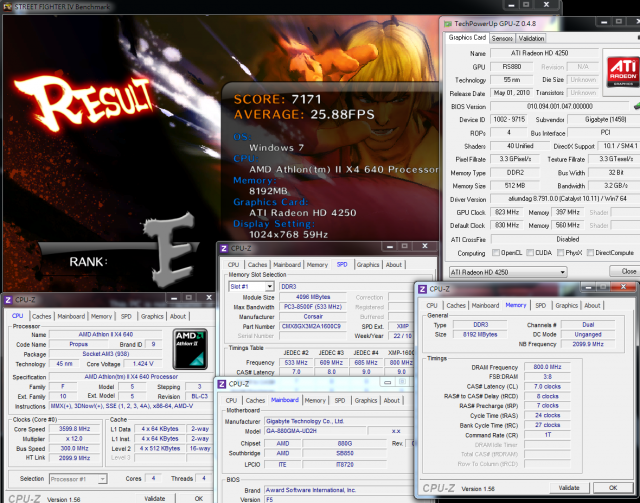Open the Processor #1 selection dropdown
Screen dimensions: 640x503
(x=78, y=479)
